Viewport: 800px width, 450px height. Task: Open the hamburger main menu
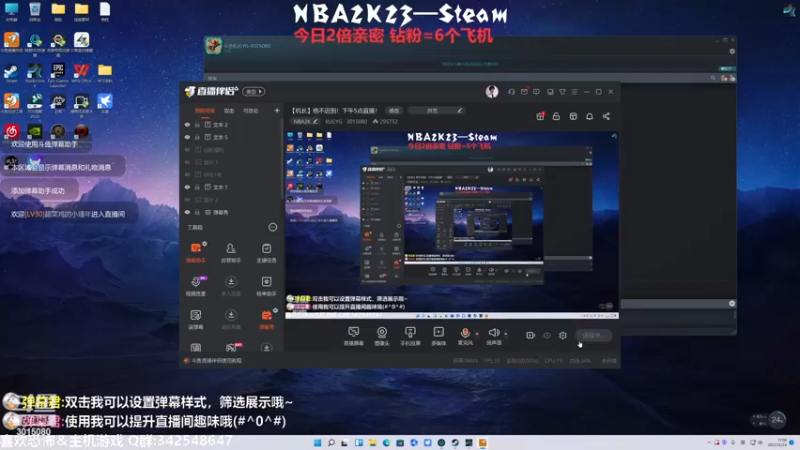(x=574, y=92)
